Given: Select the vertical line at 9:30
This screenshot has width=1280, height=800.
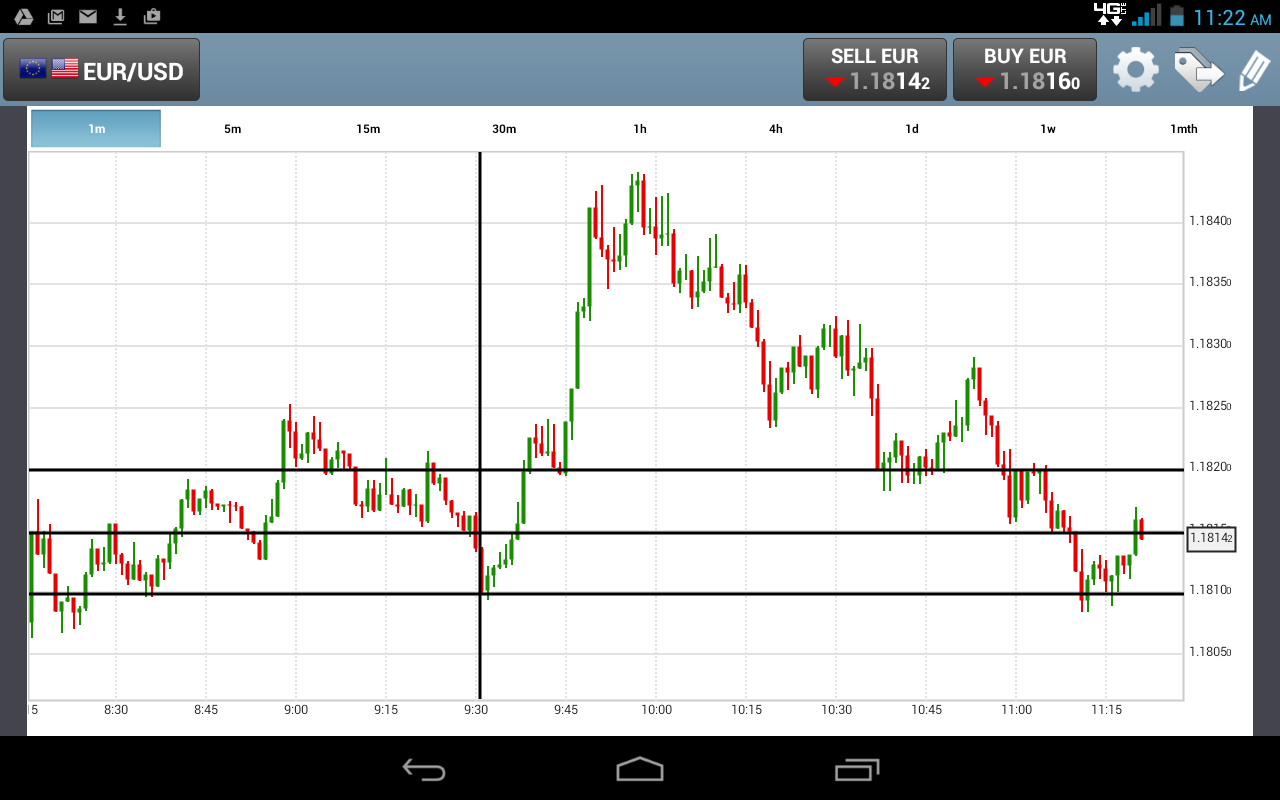Looking at the screenshot, I should [x=480, y=425].
